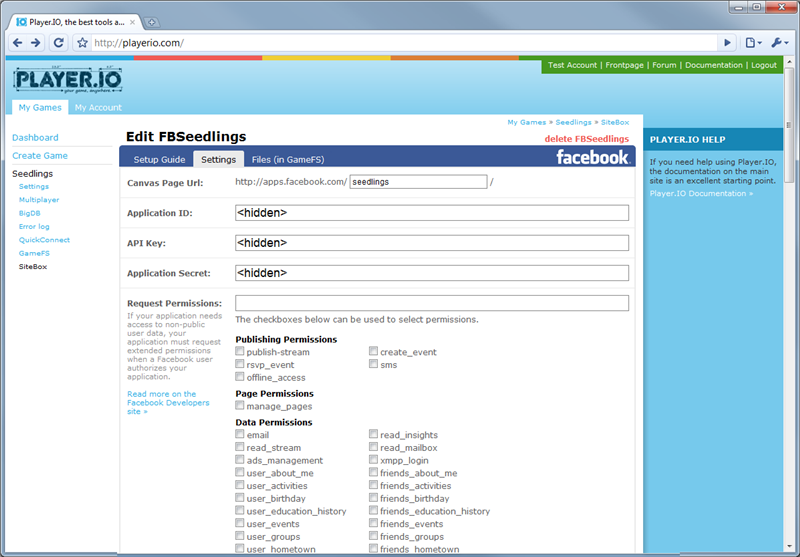This screenshot has height=557, width=800.
Task: Open GameFS in sidebar
Action: click(34, 253)
